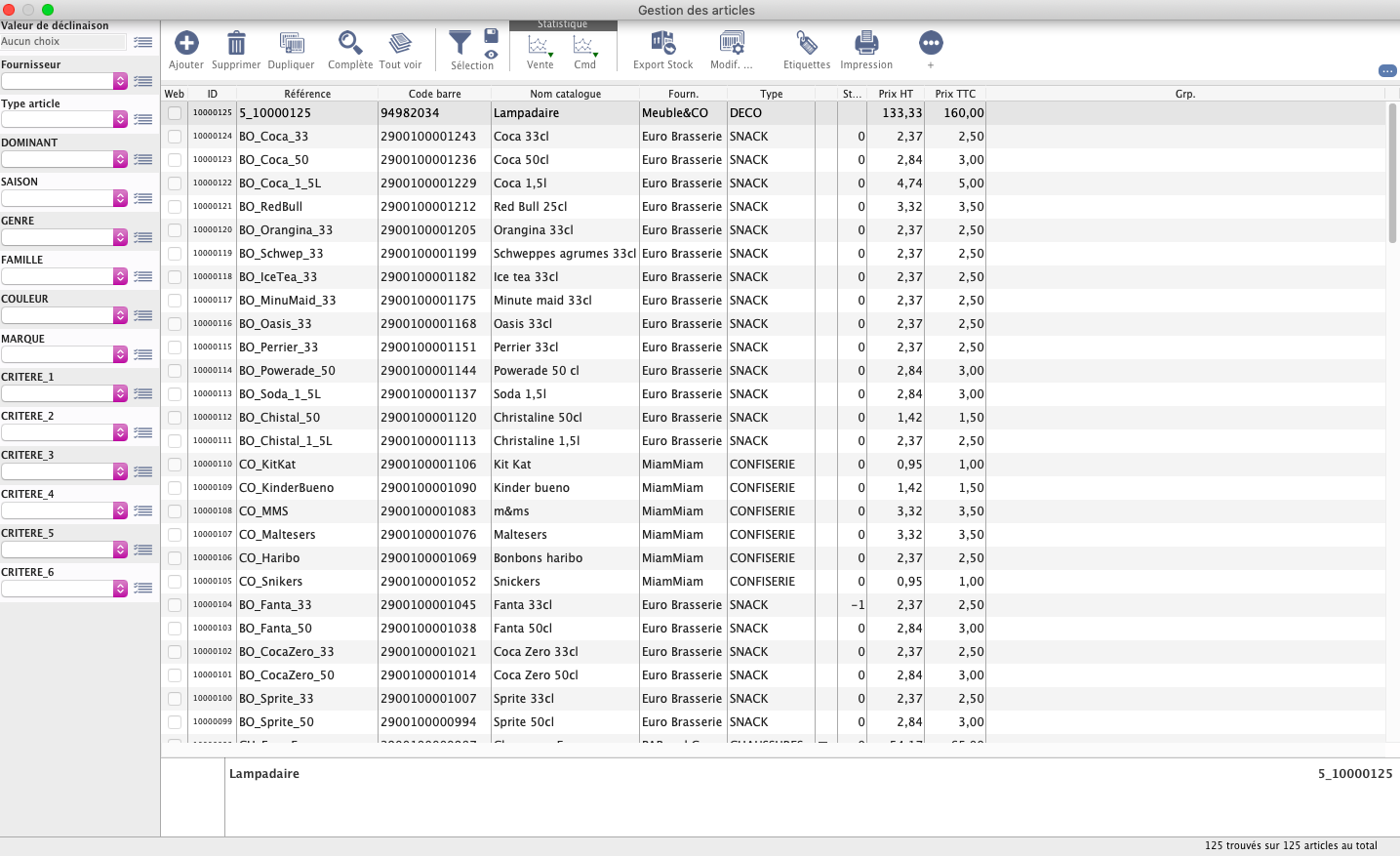
Task: Open the Fournisseur dropdown
Action: click(x=120, y=81)
